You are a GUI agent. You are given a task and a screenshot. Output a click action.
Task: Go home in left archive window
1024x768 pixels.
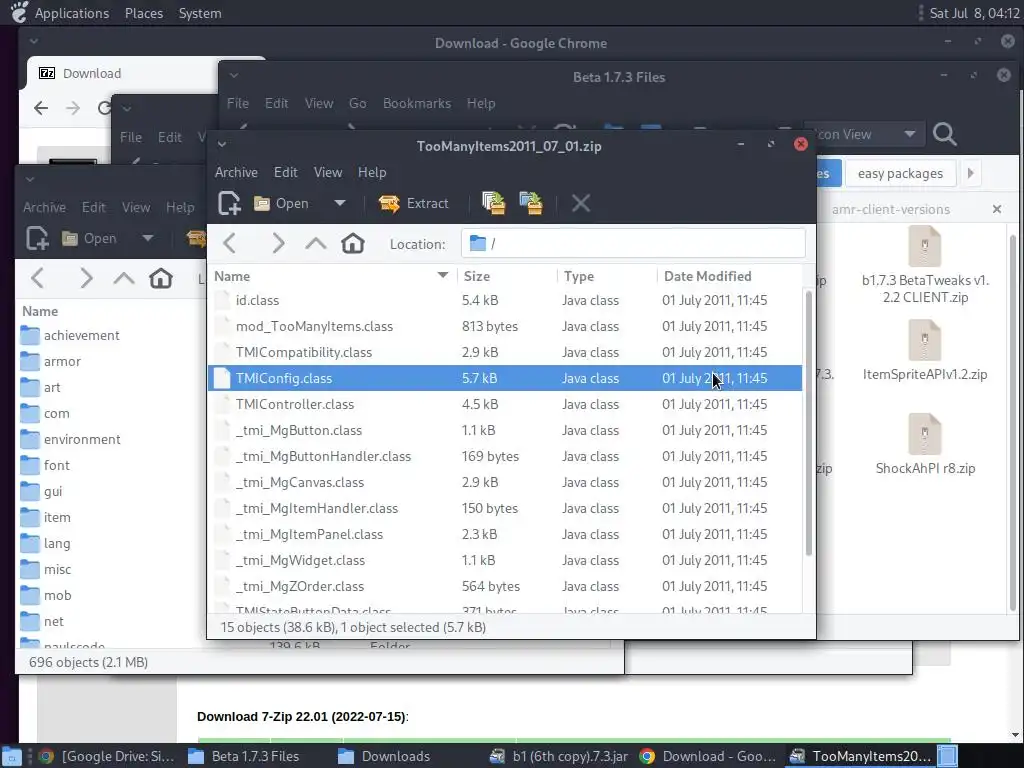click(161, 278)
